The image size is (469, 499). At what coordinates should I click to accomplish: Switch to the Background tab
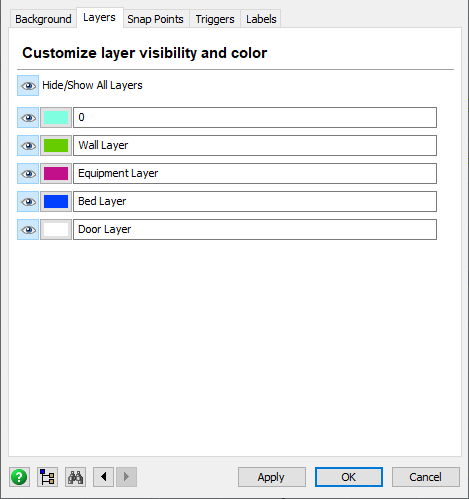tap(43, 19)
